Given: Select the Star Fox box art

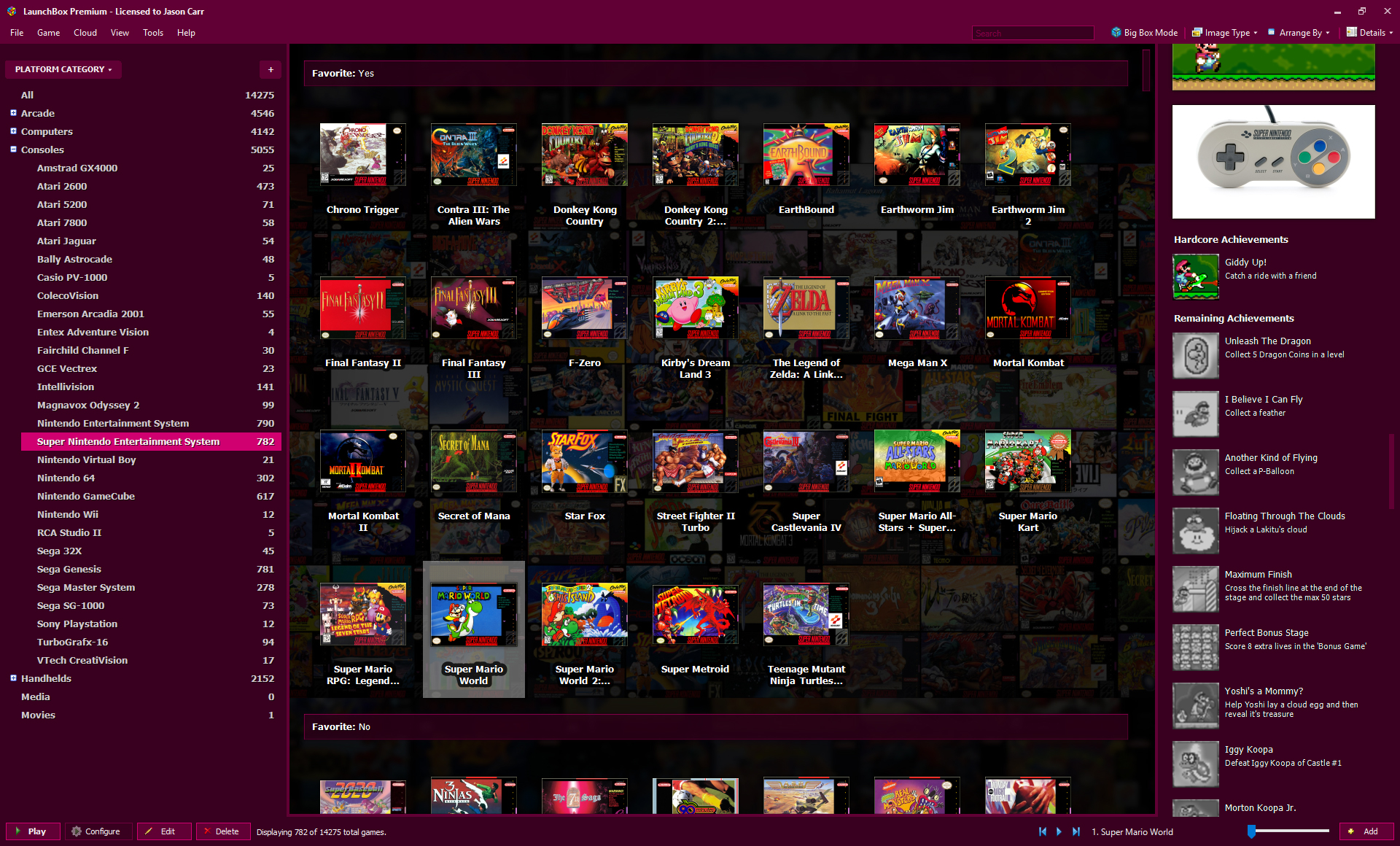Looking at the screenshot, I should point(585,461).
